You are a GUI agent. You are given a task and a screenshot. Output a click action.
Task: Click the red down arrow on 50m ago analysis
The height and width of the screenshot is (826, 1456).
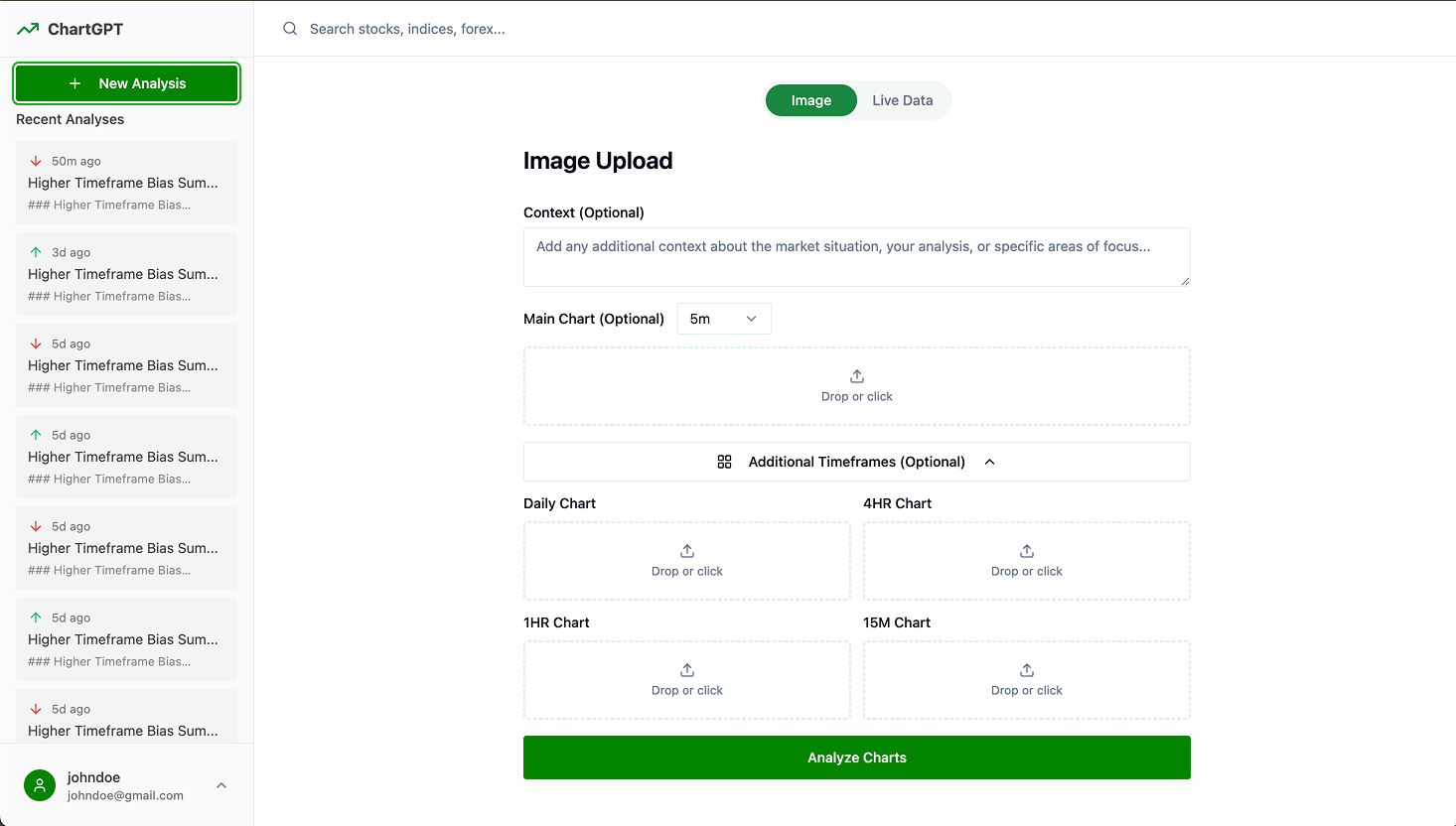coord(36,161)
